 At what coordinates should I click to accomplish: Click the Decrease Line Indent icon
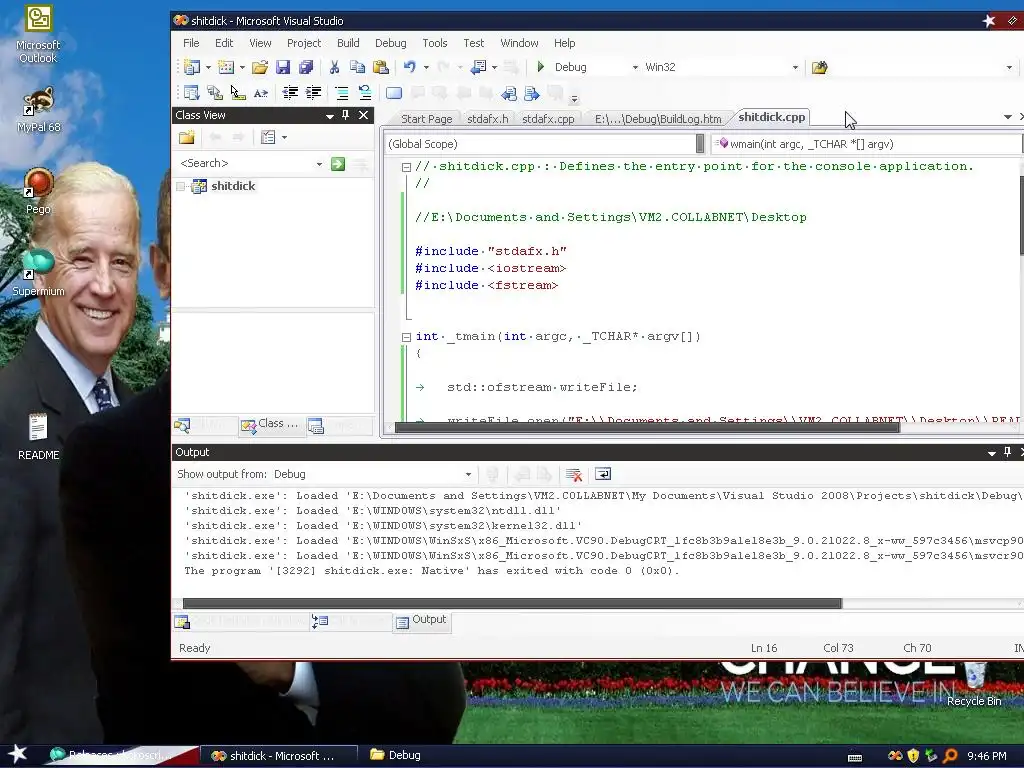click(290, 93)
